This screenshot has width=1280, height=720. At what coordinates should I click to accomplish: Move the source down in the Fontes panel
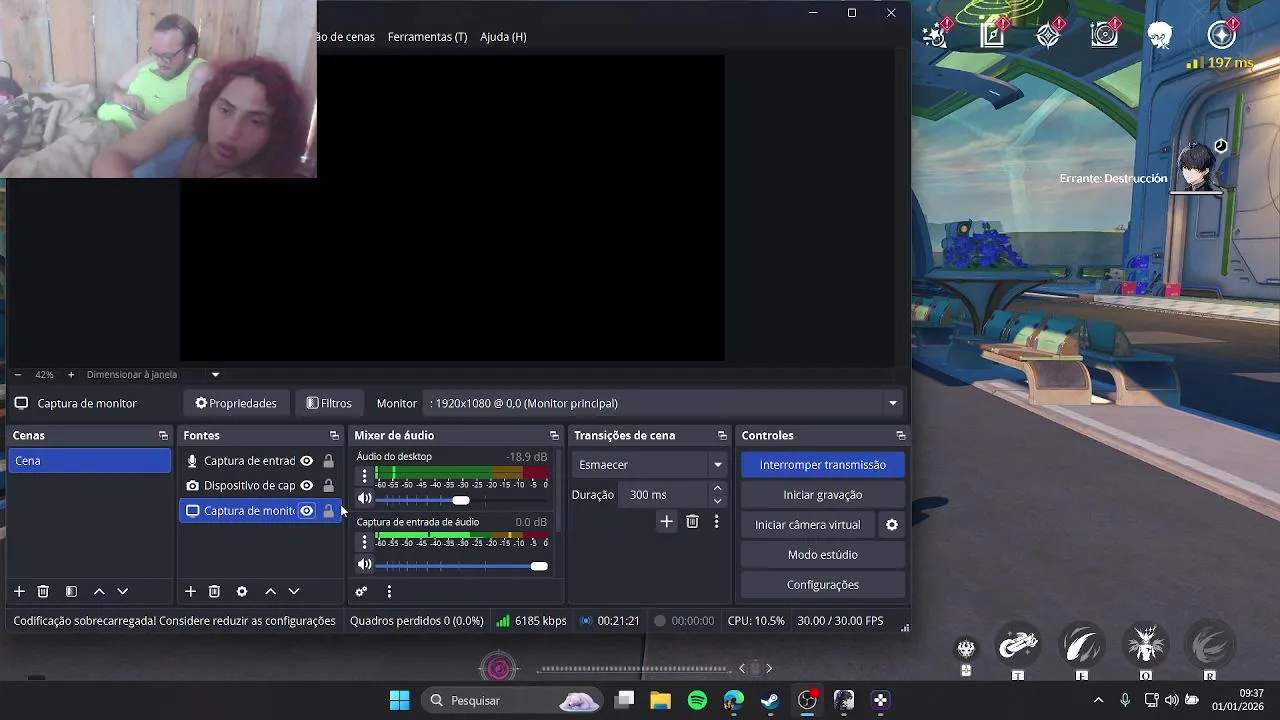coord(294,592)
